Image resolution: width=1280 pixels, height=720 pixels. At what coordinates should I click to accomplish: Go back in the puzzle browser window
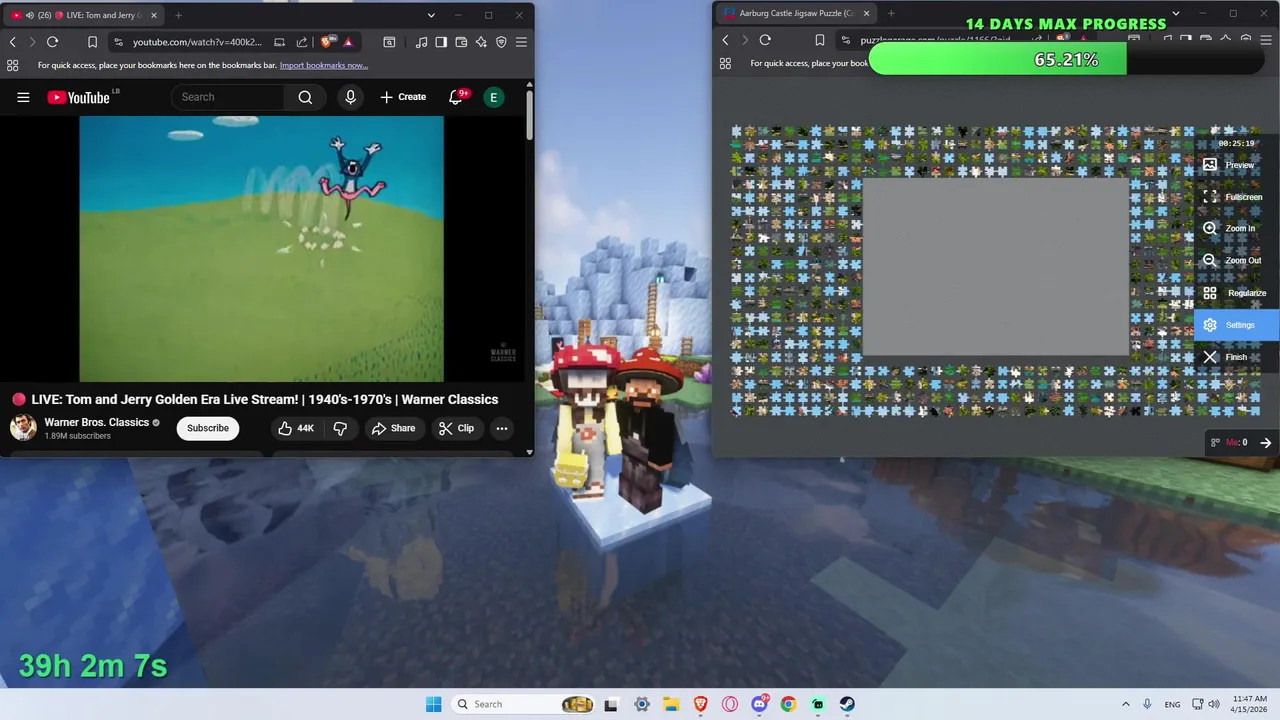point(725,40)
